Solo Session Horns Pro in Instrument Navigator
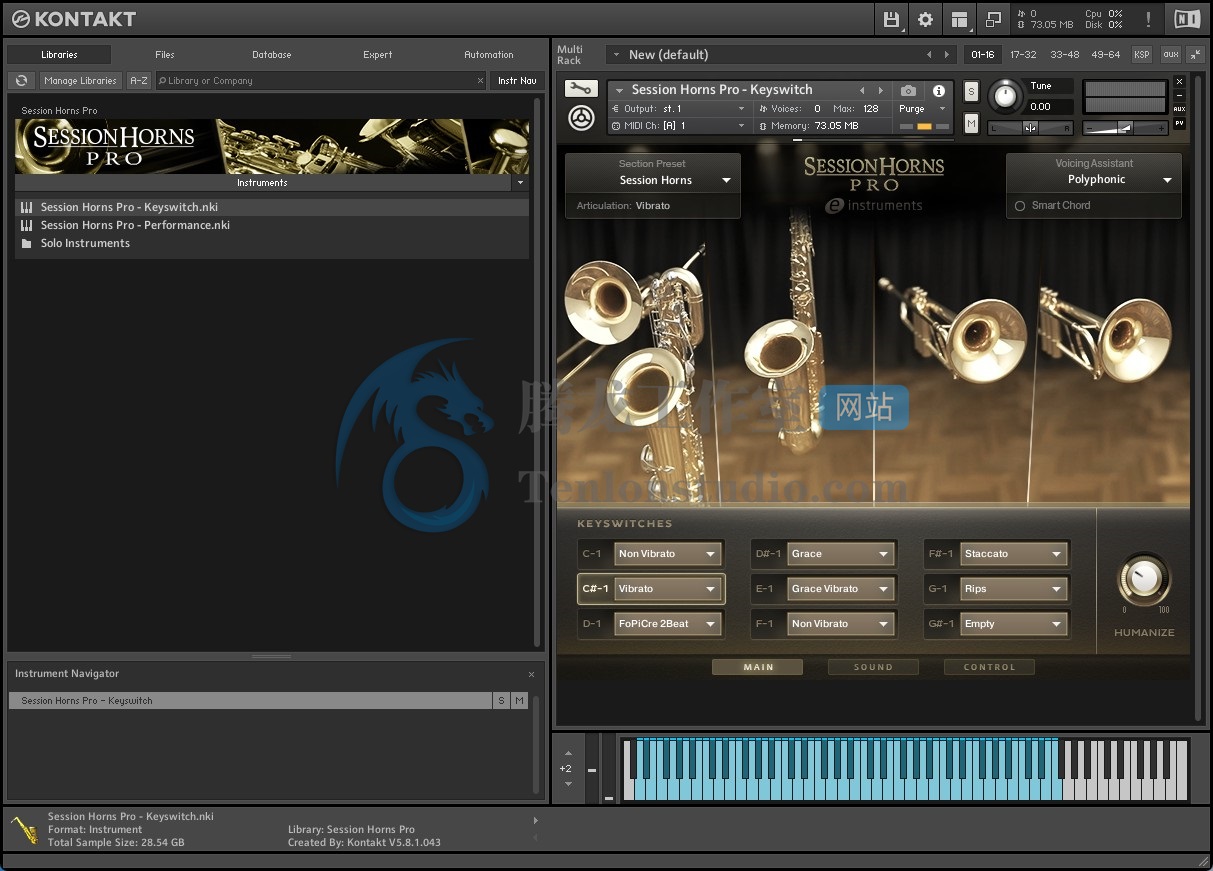1213x871 pixels. point(501,701)
